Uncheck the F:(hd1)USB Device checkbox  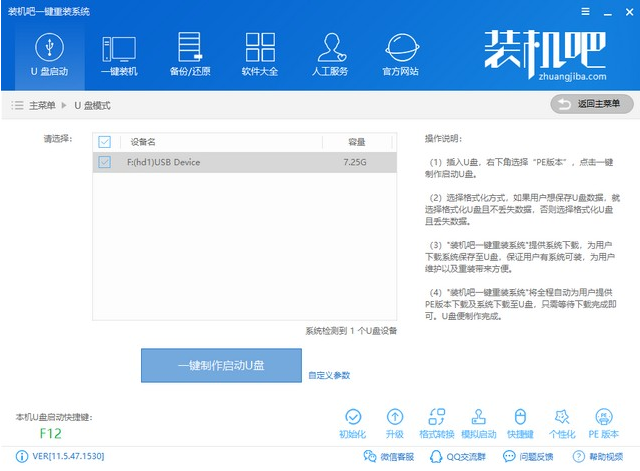[x=105, y=161]
